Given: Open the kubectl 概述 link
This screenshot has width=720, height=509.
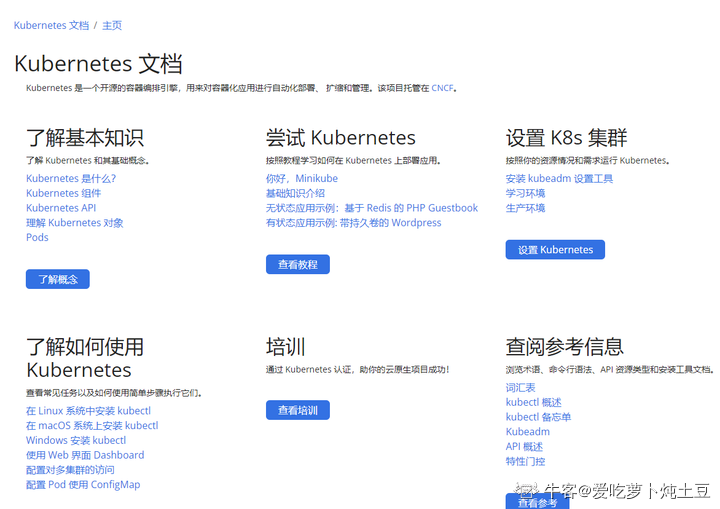Looking at the screenshot, I should pos(534,402).
